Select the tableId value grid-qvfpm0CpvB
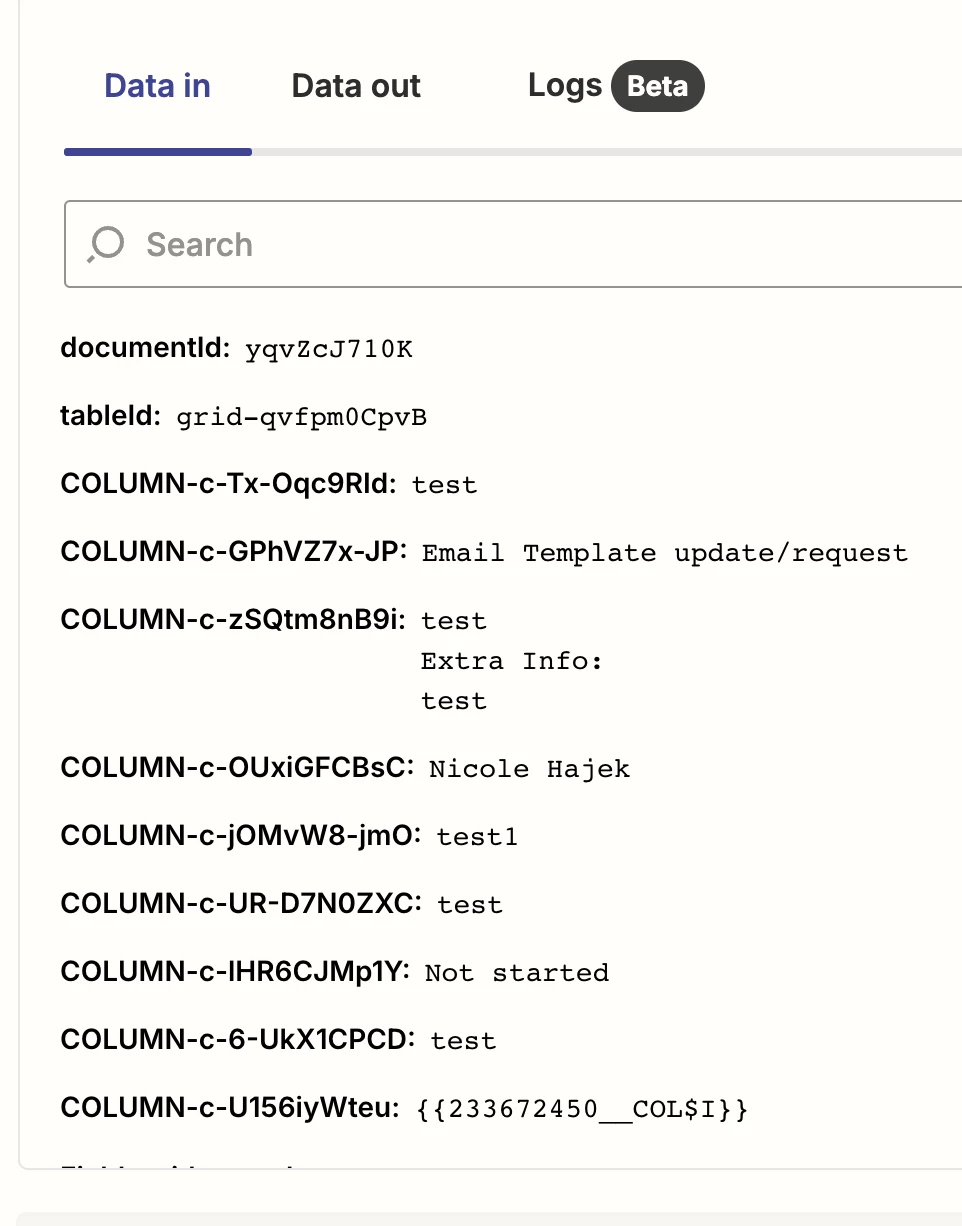The height and width of the screenshot is (1226, 962). [301, 418]
